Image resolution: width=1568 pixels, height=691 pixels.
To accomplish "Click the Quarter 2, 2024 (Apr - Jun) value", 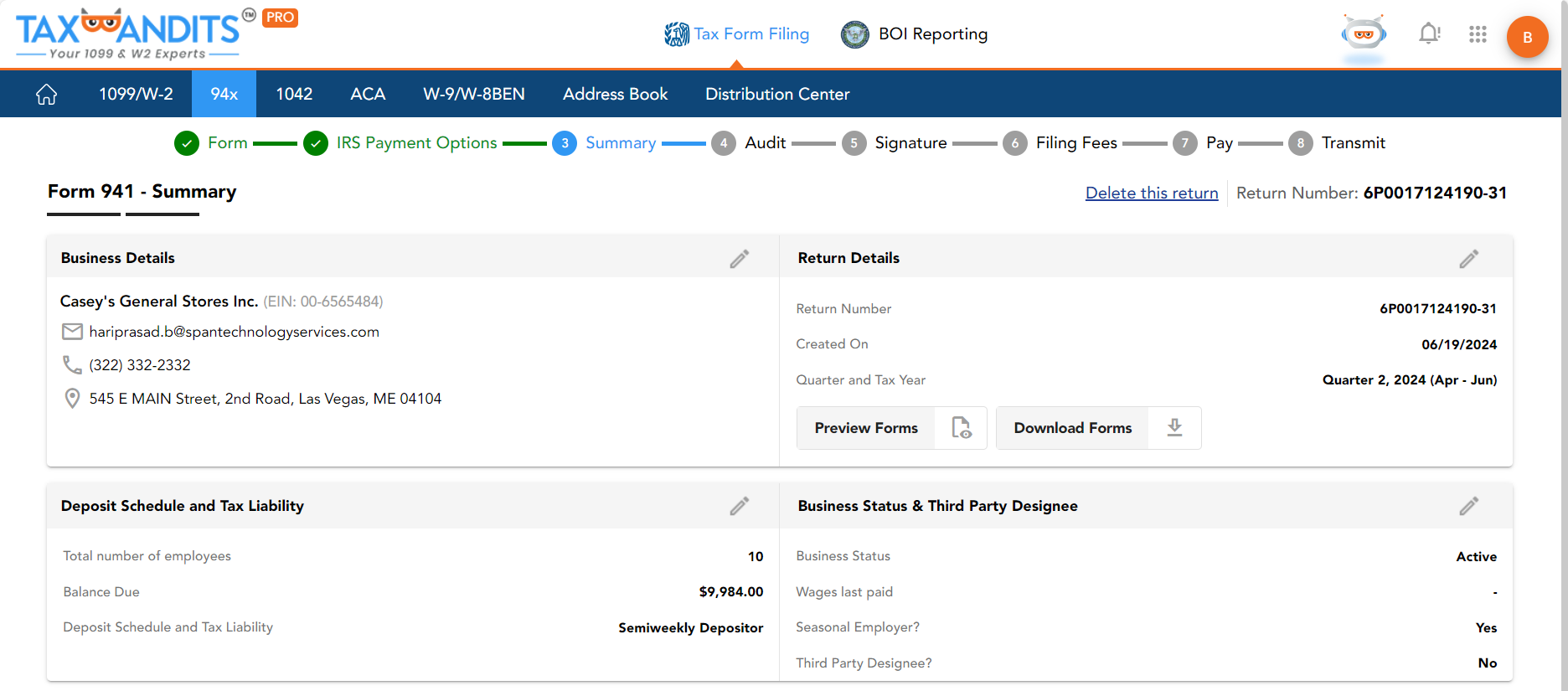I will tap(1410, 380).
